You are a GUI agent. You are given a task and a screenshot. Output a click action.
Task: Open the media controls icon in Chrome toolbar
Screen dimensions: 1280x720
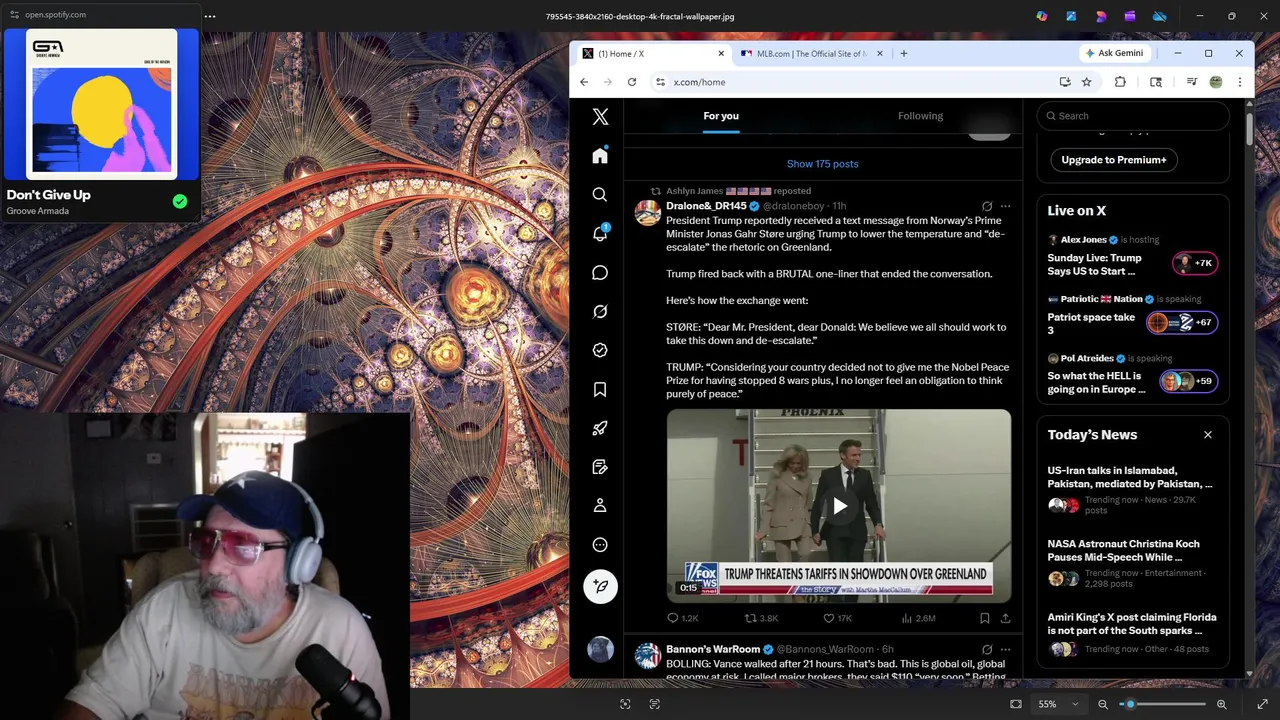click(1192, 82)
